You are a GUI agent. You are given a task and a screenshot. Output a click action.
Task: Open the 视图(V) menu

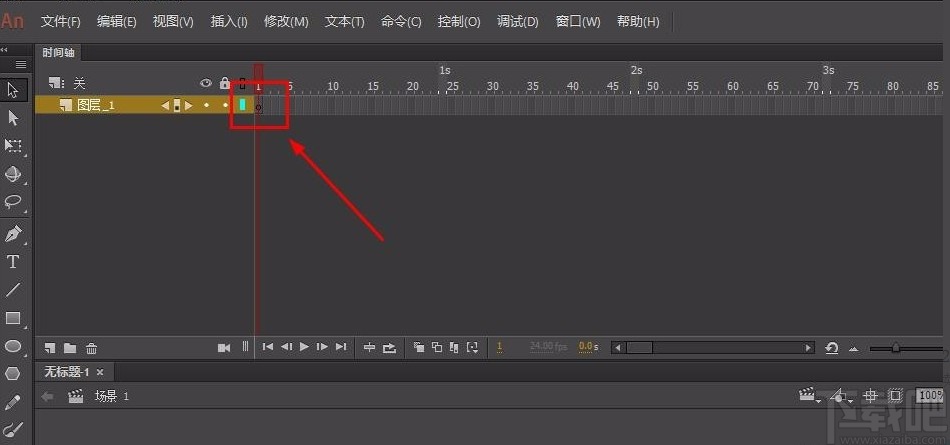point(173,22)
